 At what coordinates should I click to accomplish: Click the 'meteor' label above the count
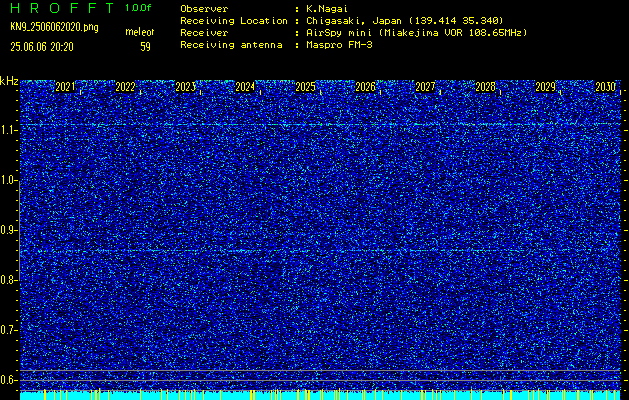tap(139, 32)
